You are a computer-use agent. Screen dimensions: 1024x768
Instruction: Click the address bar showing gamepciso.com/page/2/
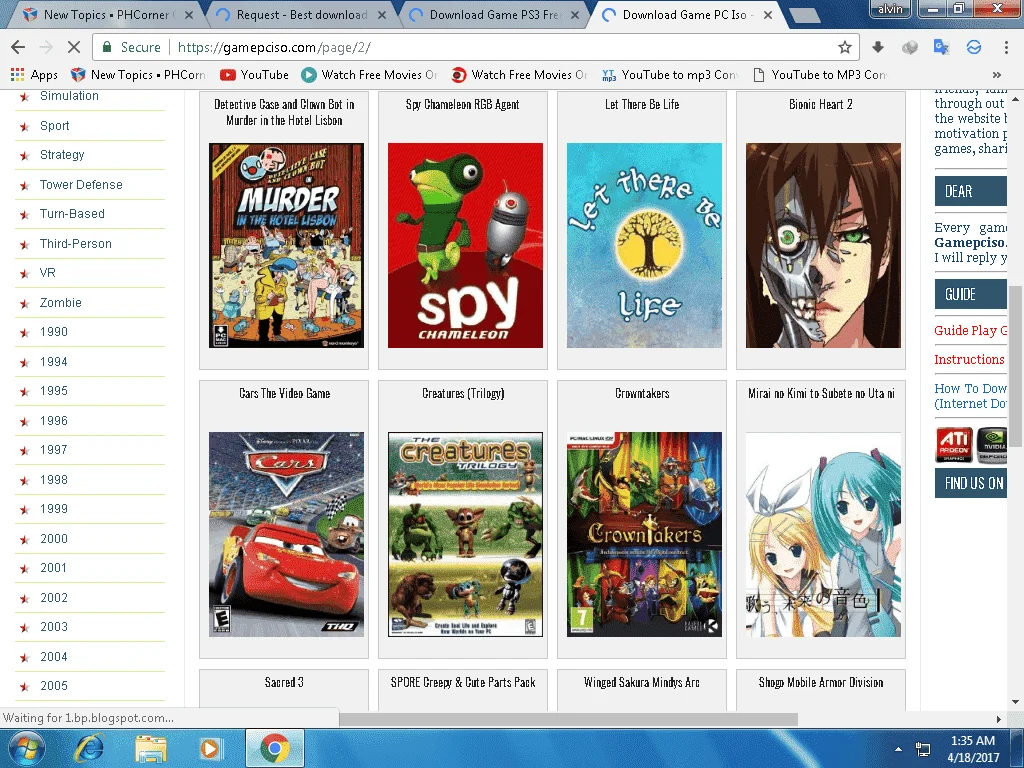477,47
